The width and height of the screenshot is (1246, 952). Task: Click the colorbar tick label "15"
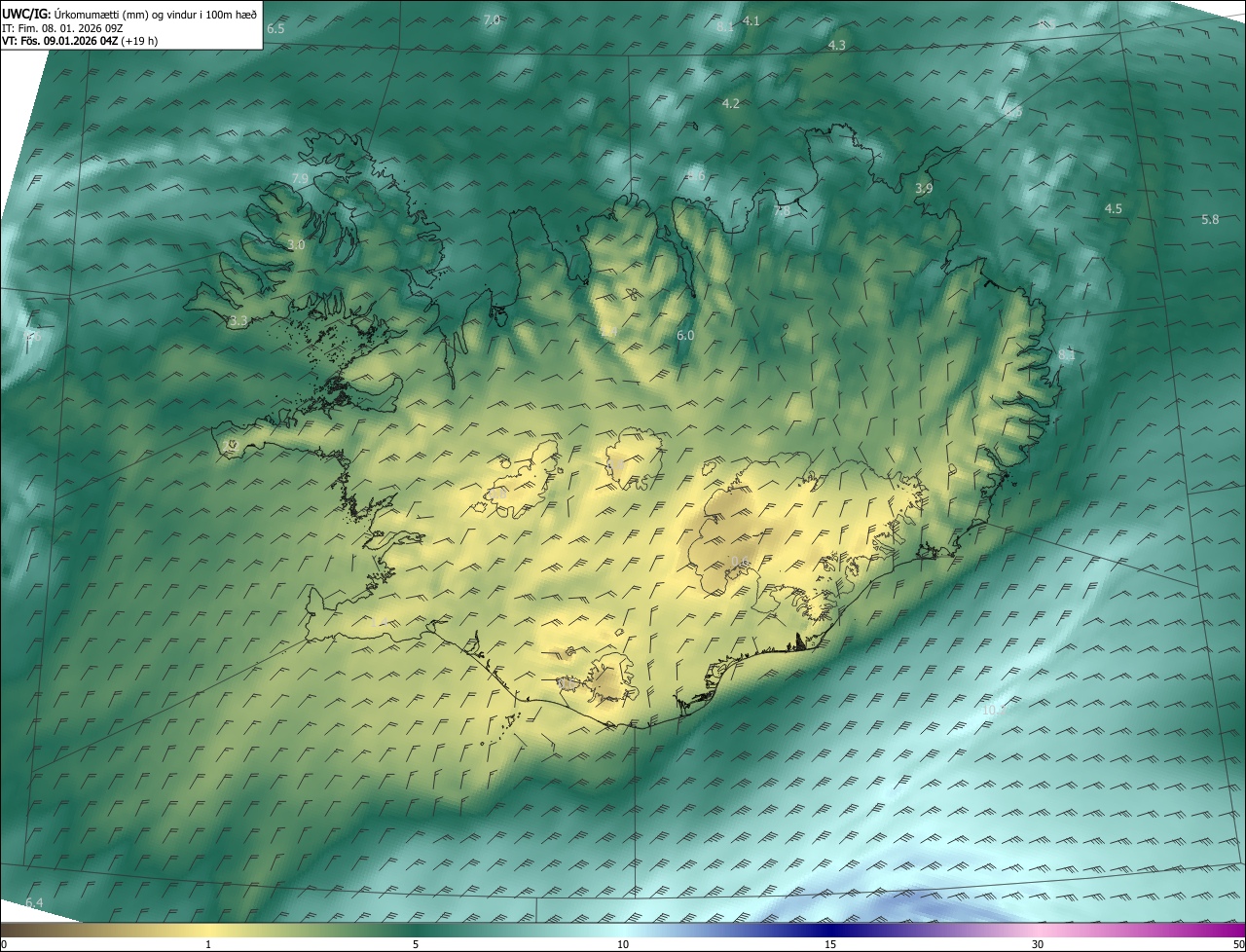(x=830, y=944)
